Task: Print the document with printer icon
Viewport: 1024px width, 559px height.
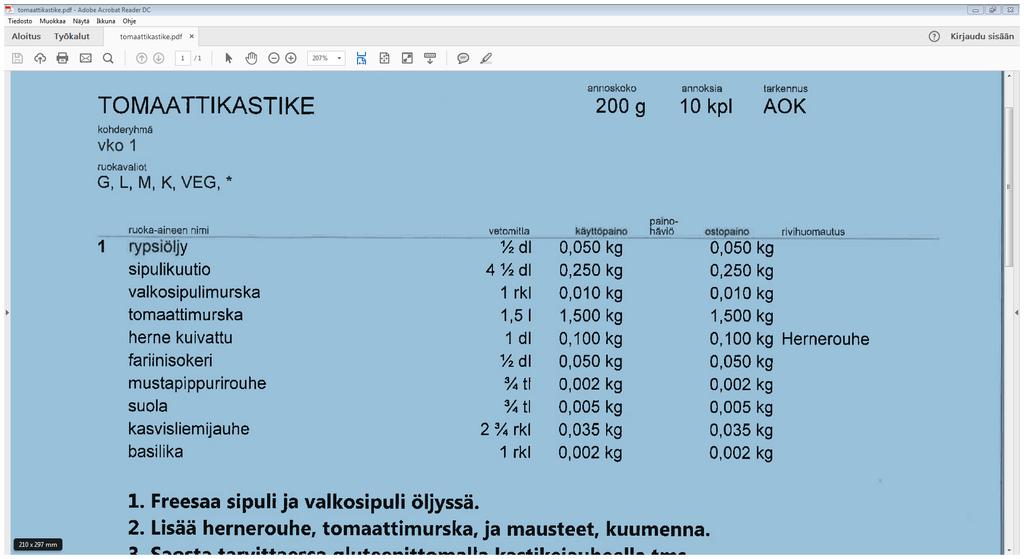Action: tap(62, 58)
